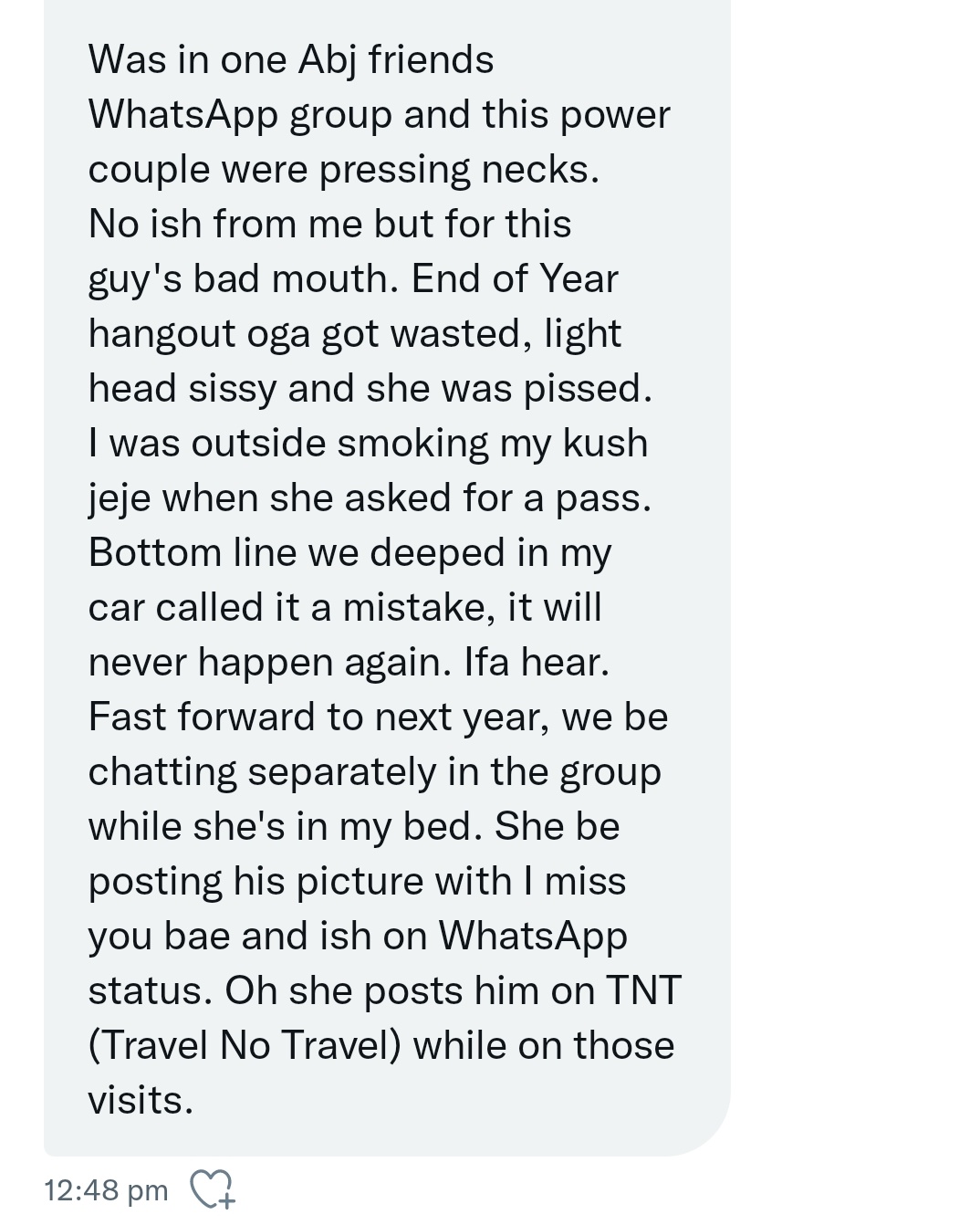This screenshot has width=980, height=1225.
Task: Click "never happen again. Ifa hear."
Action: point(349,664)
